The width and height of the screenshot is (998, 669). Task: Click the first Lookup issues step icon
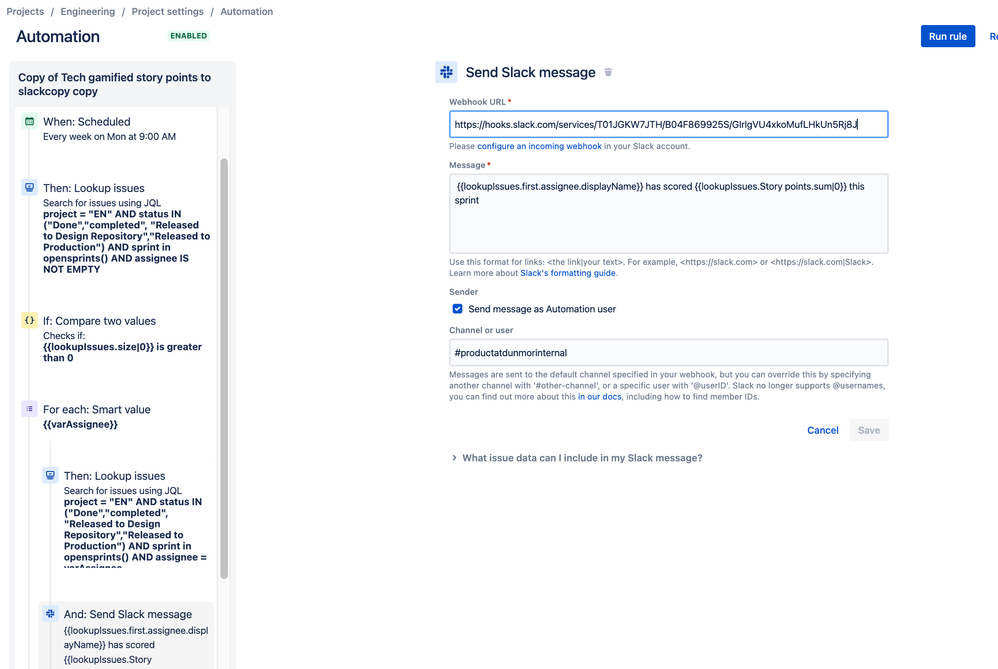(29, 187)
